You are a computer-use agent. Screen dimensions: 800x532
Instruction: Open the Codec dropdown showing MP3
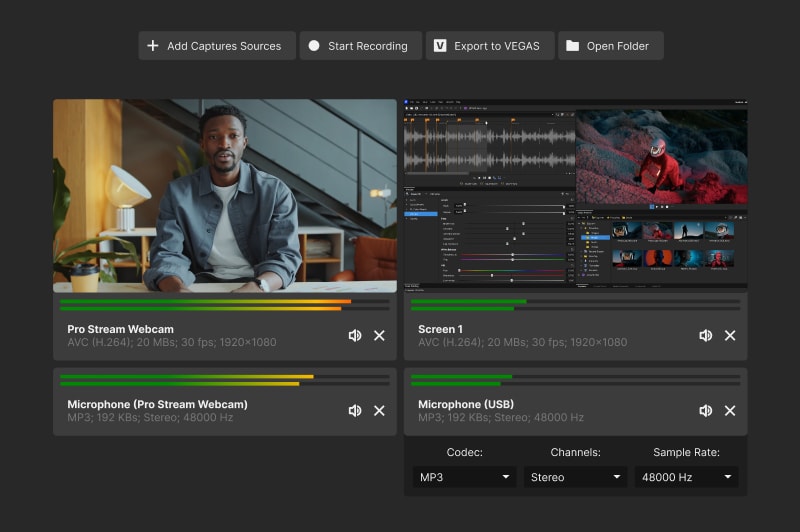(465, 477)
